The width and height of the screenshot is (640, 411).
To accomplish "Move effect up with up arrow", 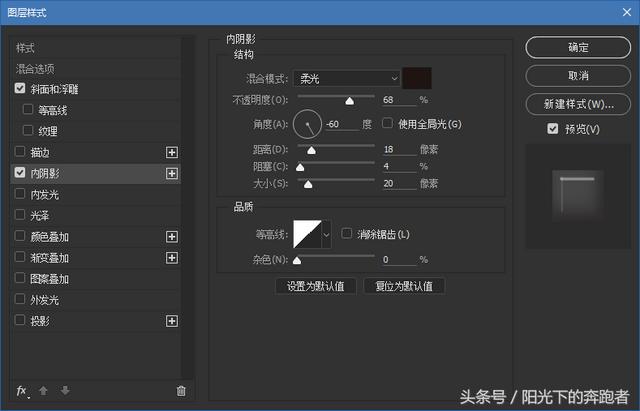I will (x=43, y=391).
